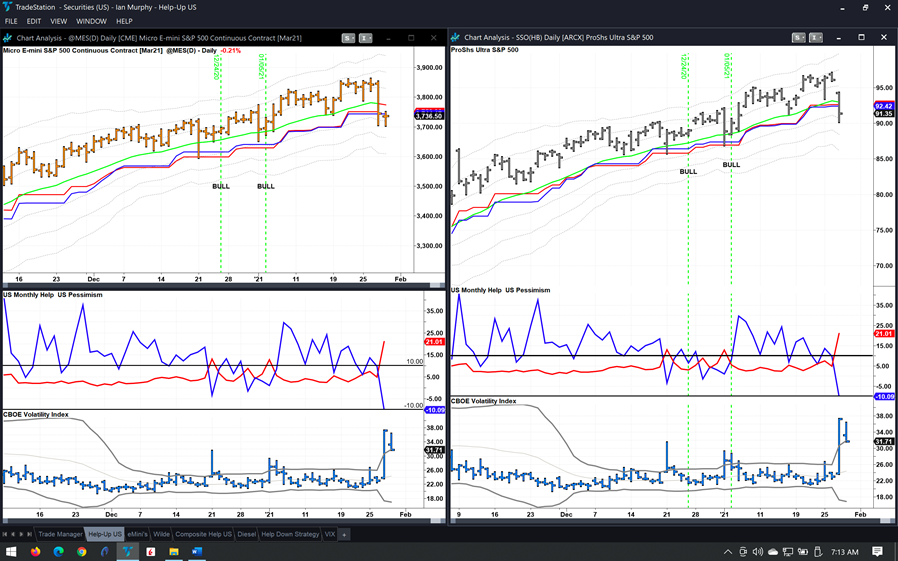Select the Composite Help US tab
Screen dimensions: 898x561
pyautogui.click(x=203, y=534)
